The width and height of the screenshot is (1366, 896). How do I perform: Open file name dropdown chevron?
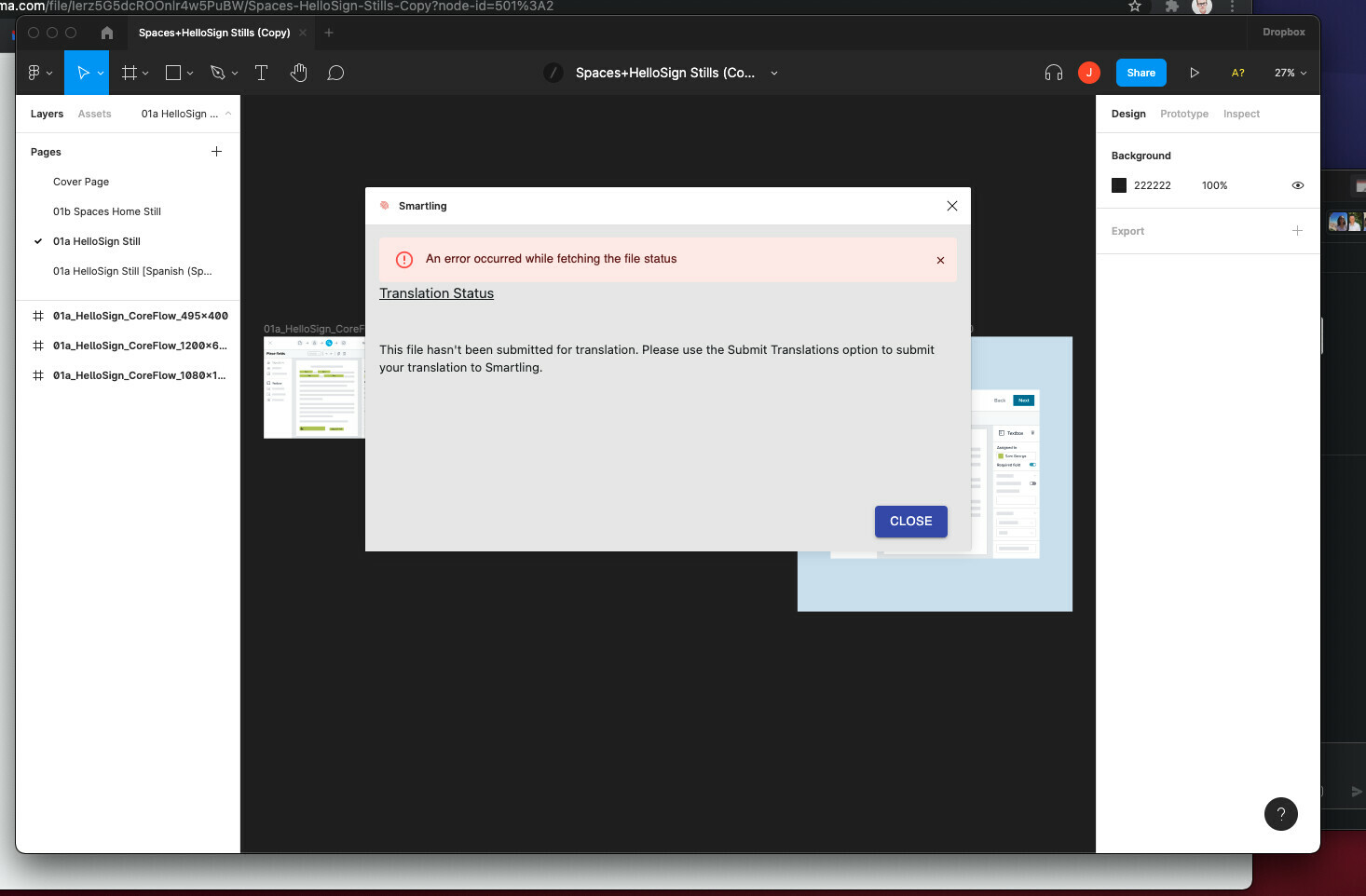774,73
